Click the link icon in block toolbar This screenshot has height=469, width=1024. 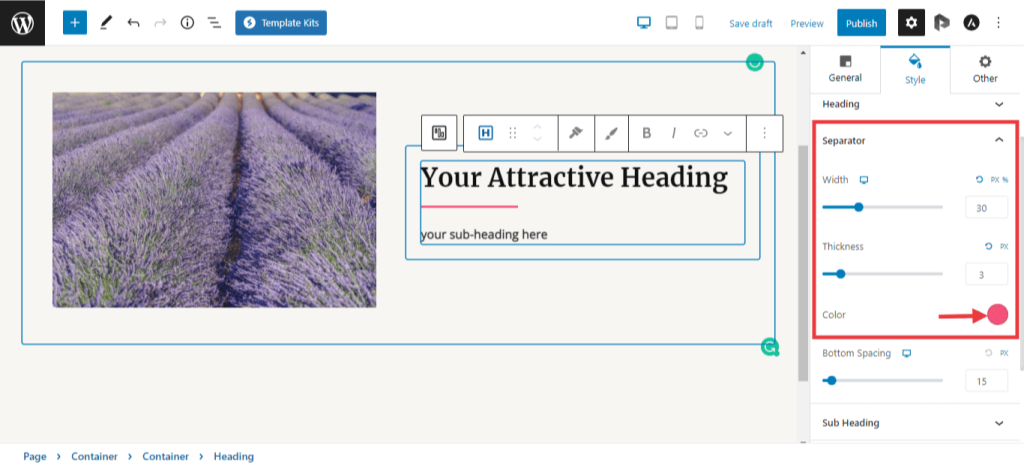(x=701, y=133)
